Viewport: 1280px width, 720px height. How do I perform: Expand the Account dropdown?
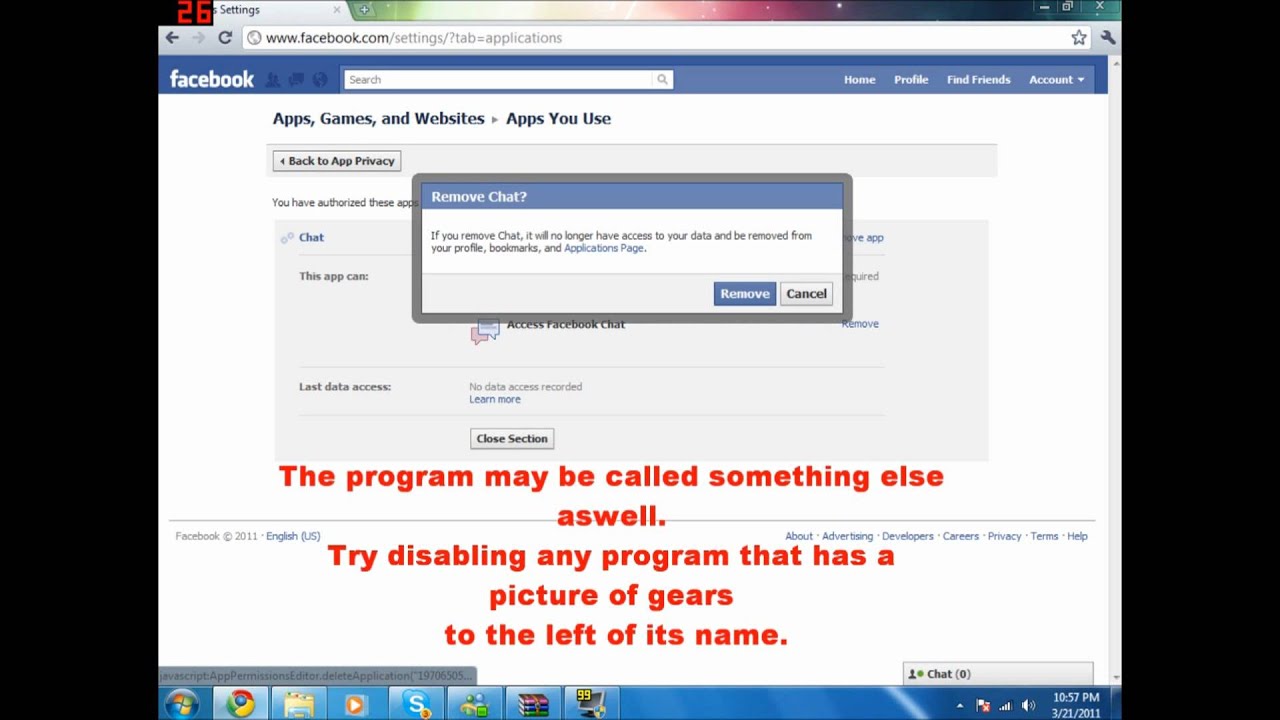pos(1057,79)
